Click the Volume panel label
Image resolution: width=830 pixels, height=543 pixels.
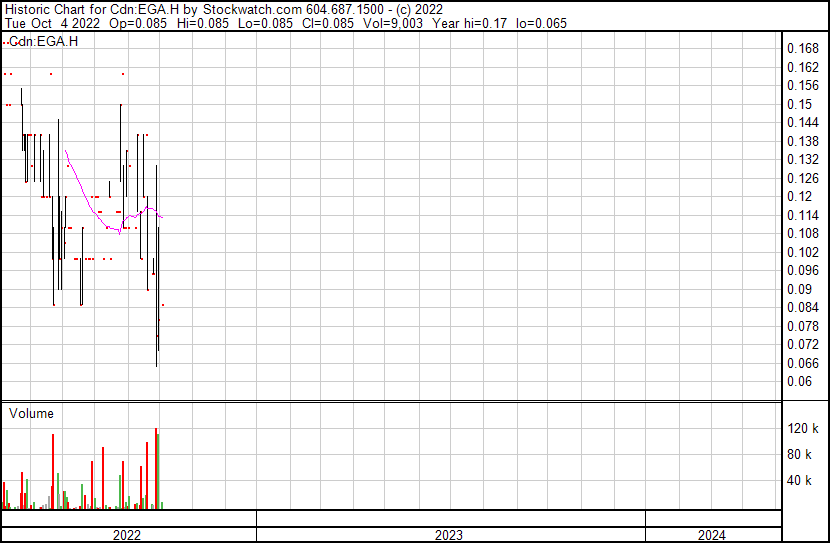31,413
